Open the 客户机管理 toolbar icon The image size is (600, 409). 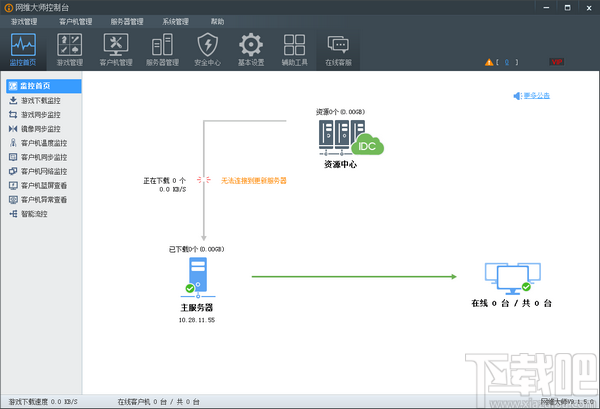point(116,50)
